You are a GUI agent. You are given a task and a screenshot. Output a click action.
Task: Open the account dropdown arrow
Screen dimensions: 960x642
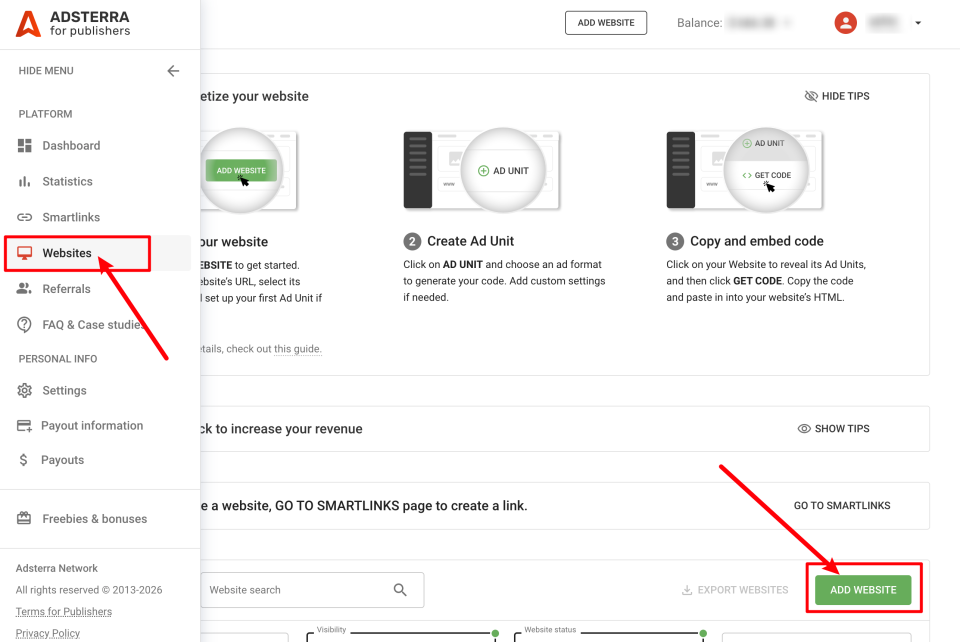918,23
